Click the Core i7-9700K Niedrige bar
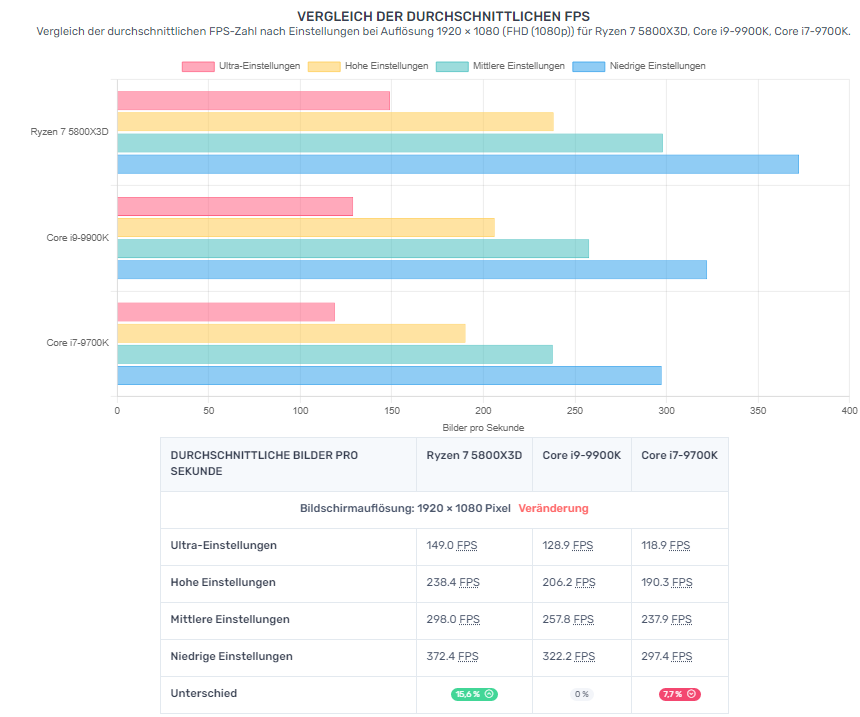The width and height of the screenshot is (860, 717). pos(389,375)
